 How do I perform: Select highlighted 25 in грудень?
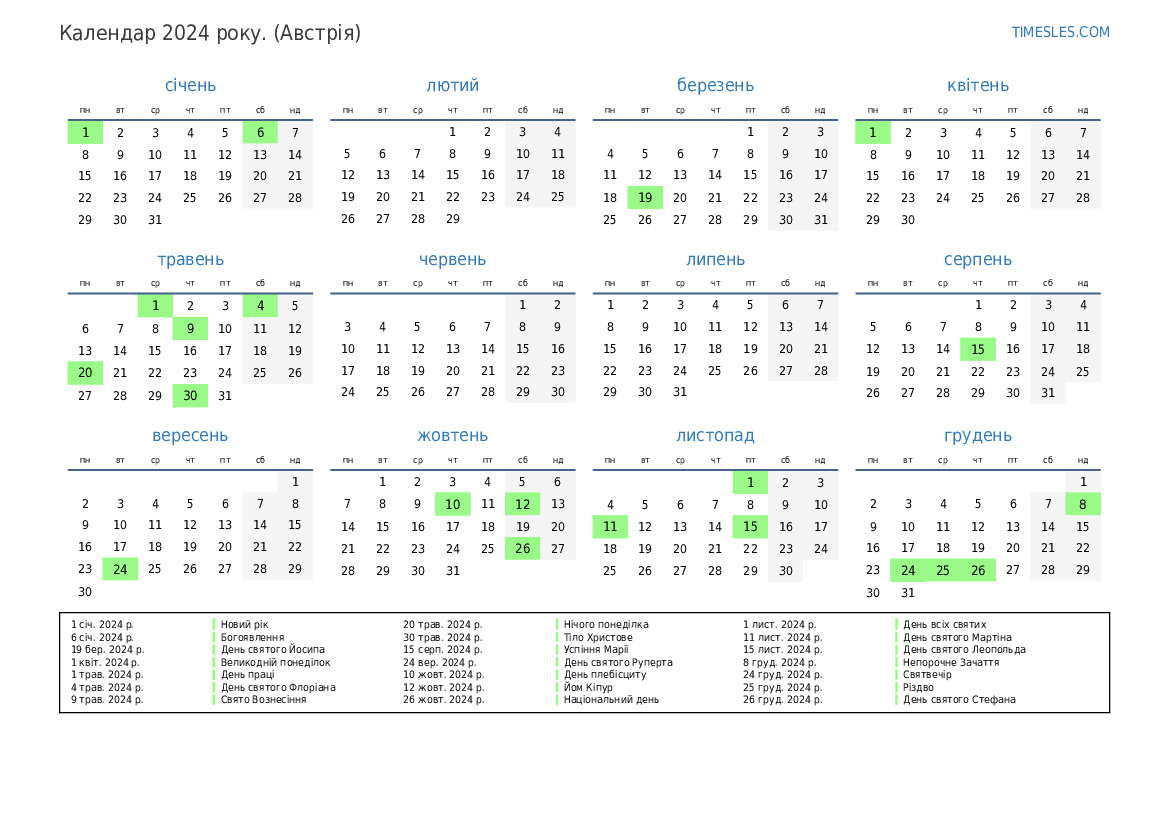click(x=942, y=570)
